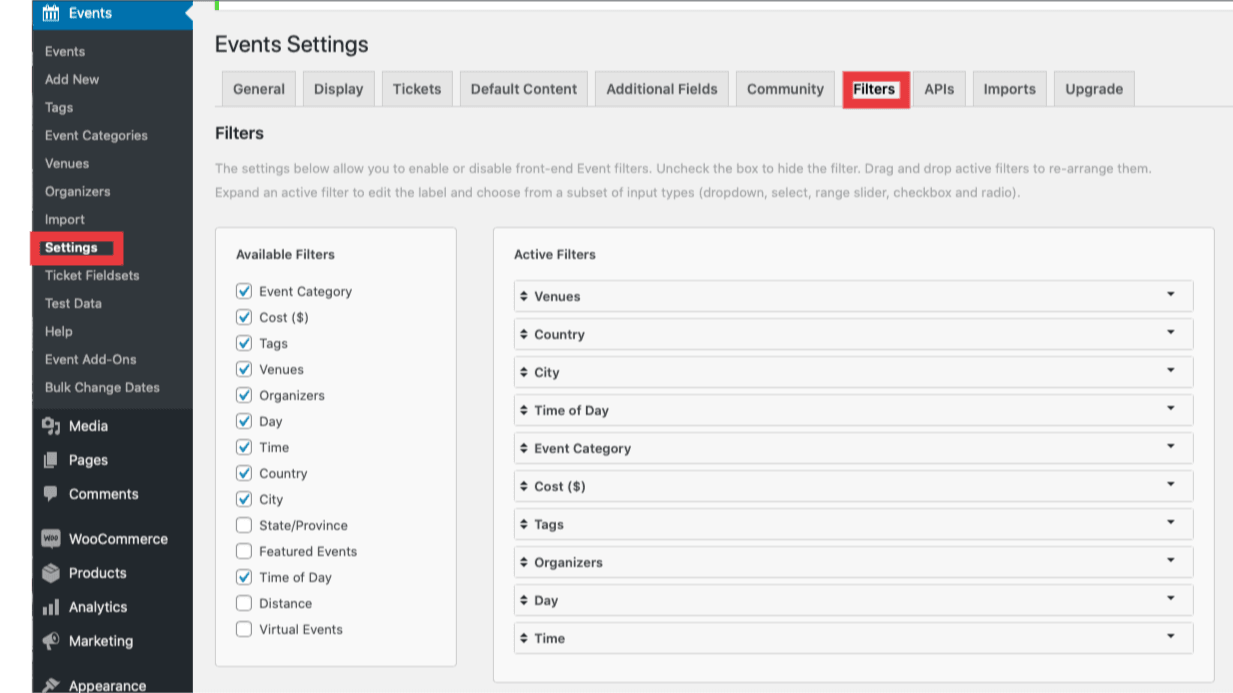Go to Organizers submenu link
The width and height of the screenshot is (1233, 693).
pos(78,191)
